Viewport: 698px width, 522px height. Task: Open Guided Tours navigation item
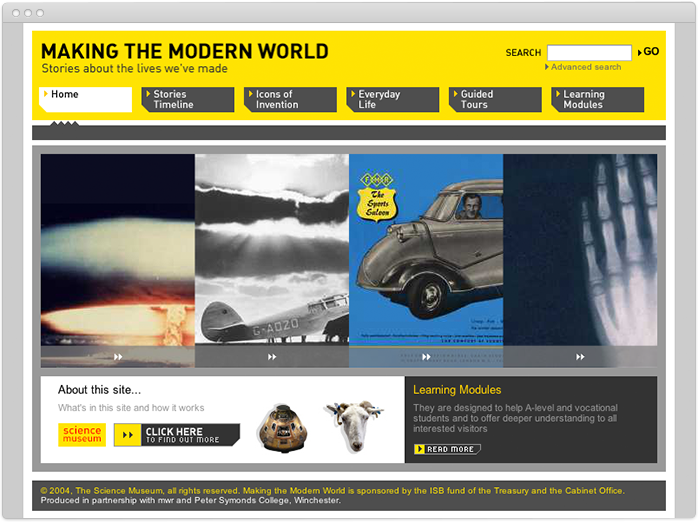point(495,99)
